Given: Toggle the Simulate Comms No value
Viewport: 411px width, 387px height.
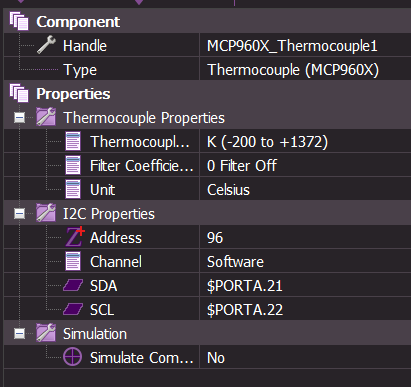Looking at the screenshot, I should tap(305, 358).
